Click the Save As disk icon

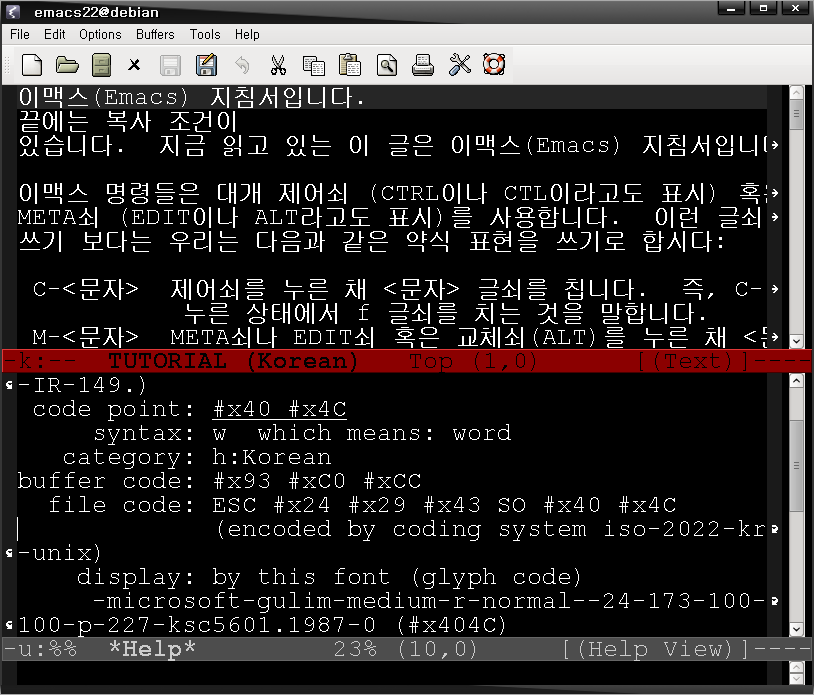[206, 66]
